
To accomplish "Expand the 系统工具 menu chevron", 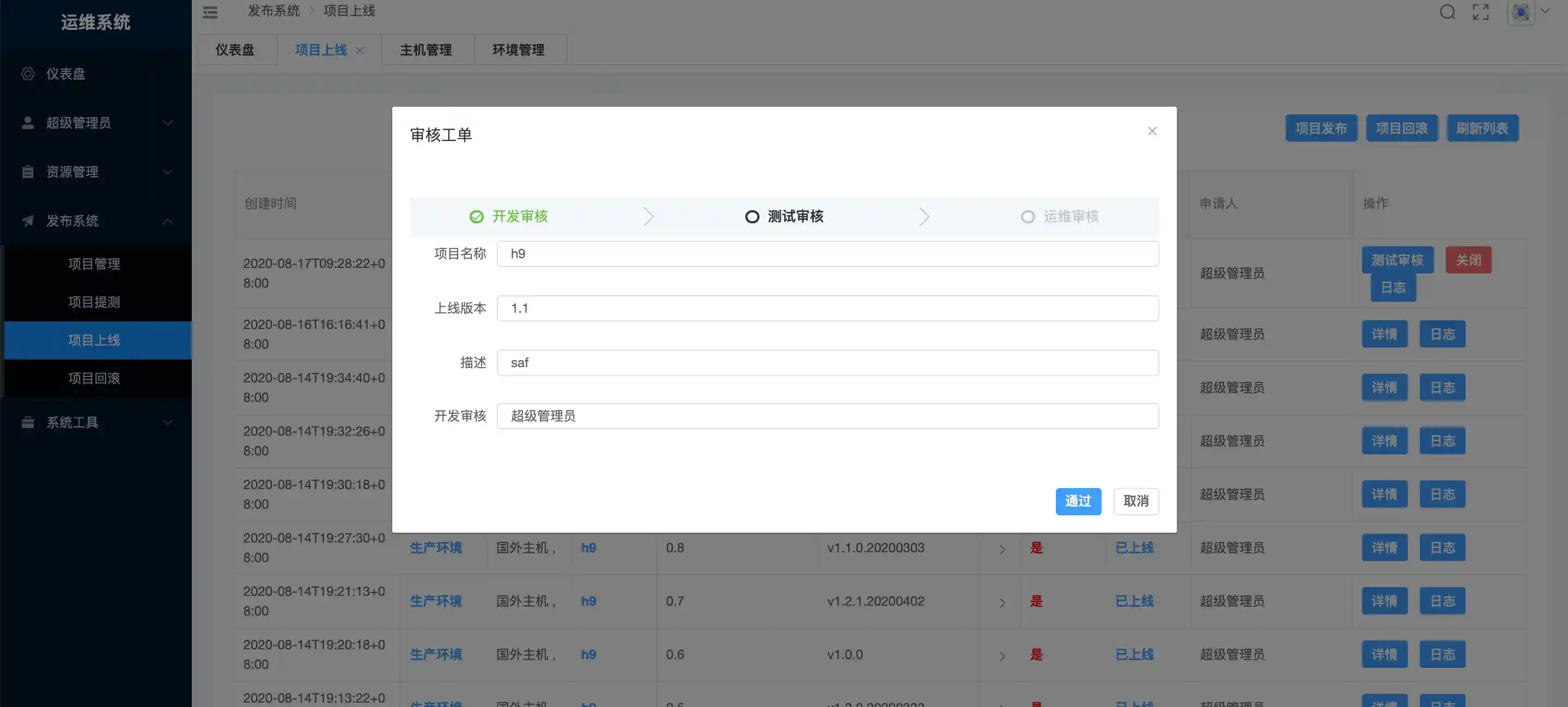I will (168, 422).
